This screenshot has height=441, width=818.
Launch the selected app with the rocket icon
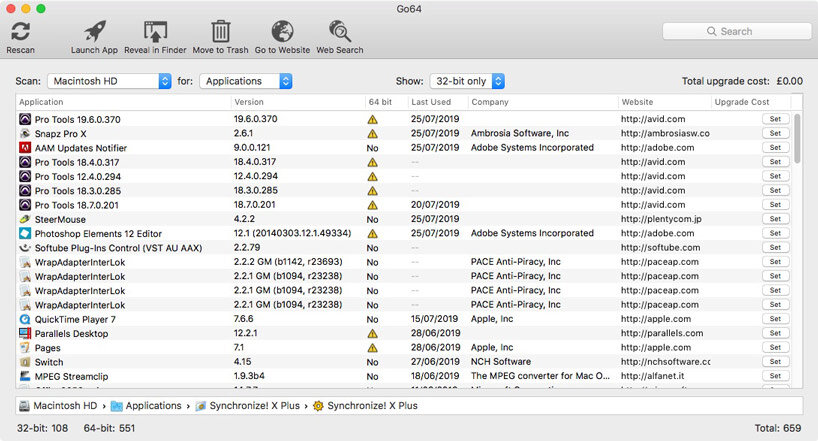(x=95, y=31)
